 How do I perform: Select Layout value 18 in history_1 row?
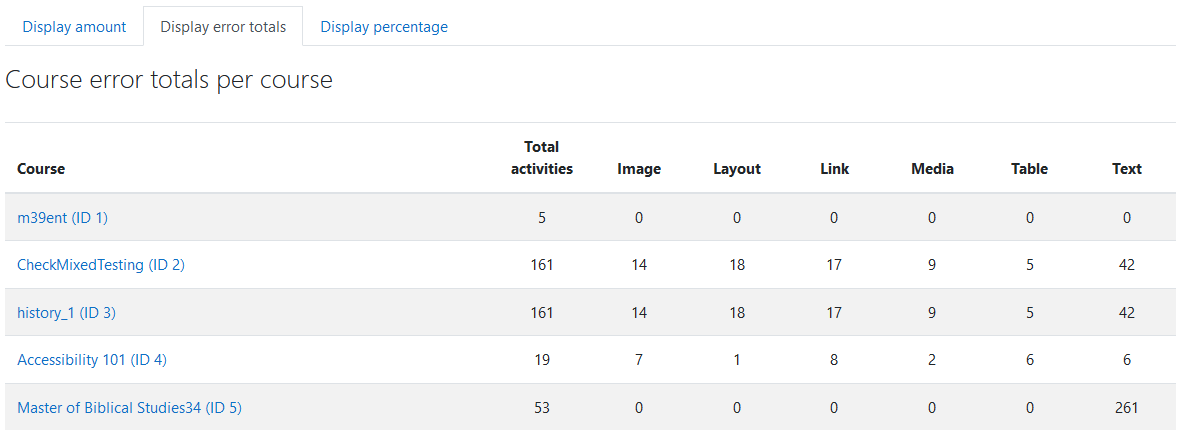737,313
